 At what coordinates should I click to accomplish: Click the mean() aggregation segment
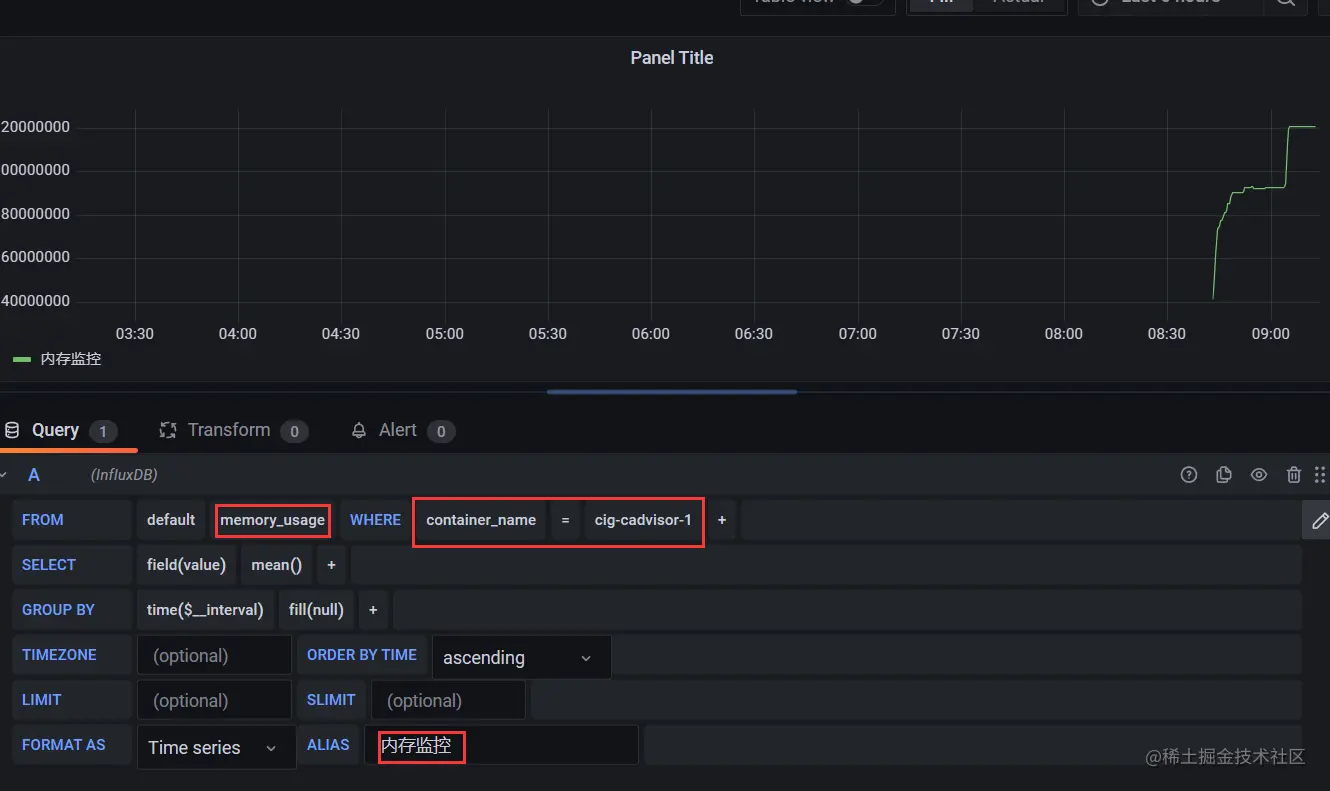276,565
